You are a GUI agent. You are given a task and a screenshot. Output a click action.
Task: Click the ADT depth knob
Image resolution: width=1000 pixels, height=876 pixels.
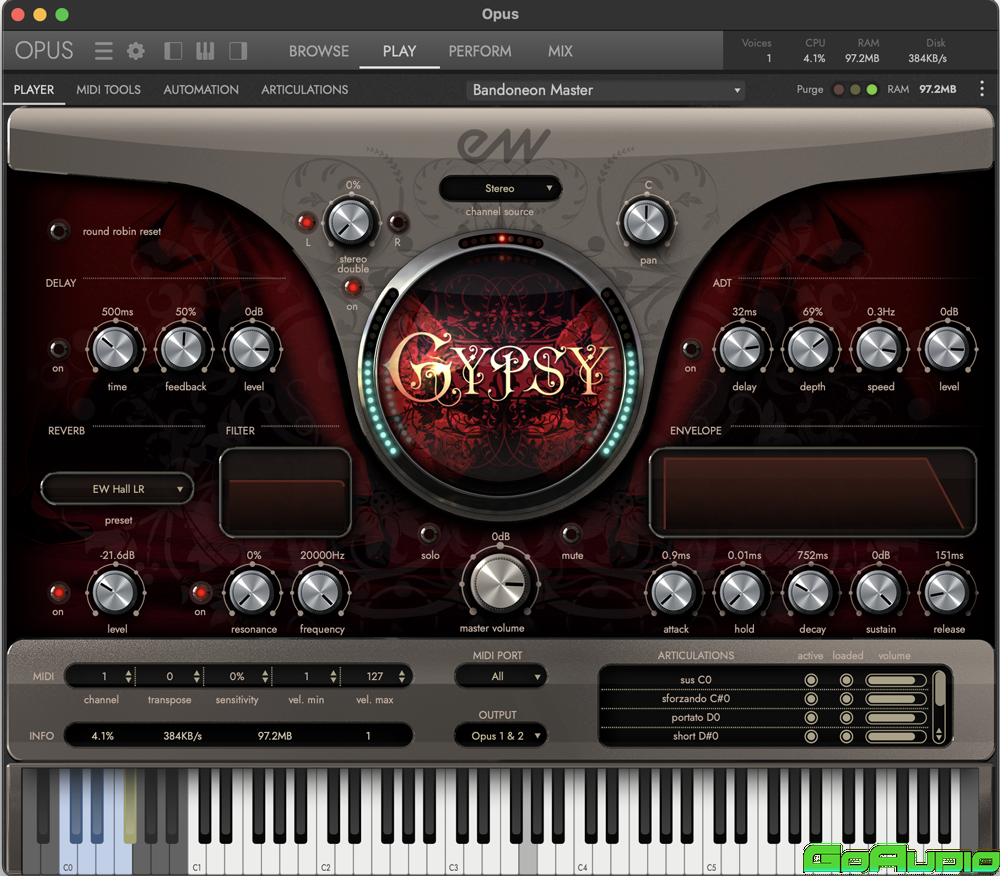[809, 349]
